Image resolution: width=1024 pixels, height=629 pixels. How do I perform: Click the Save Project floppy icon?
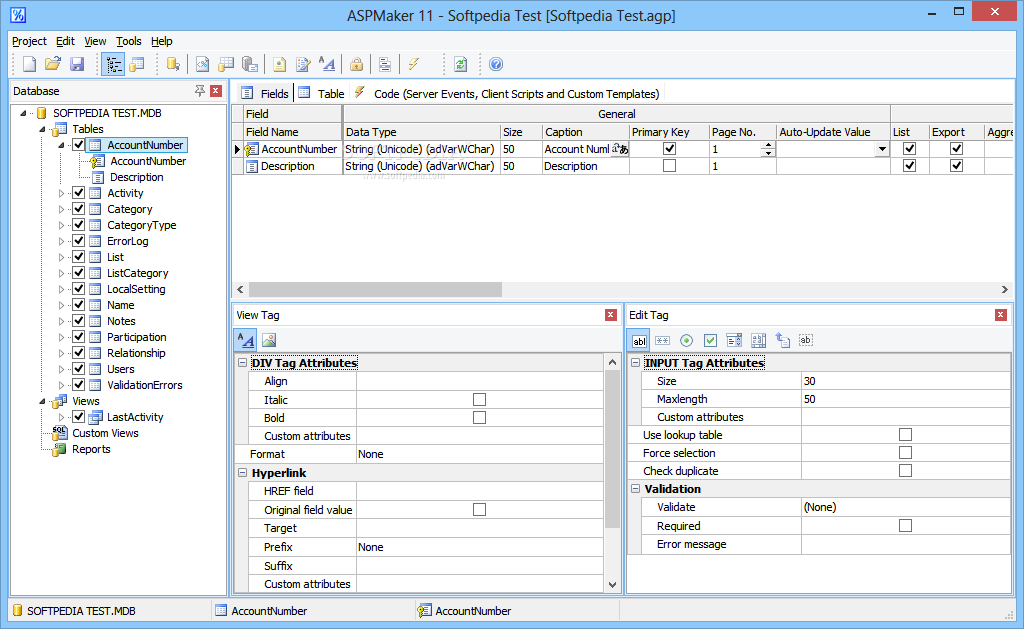click(x=77, y=64)
